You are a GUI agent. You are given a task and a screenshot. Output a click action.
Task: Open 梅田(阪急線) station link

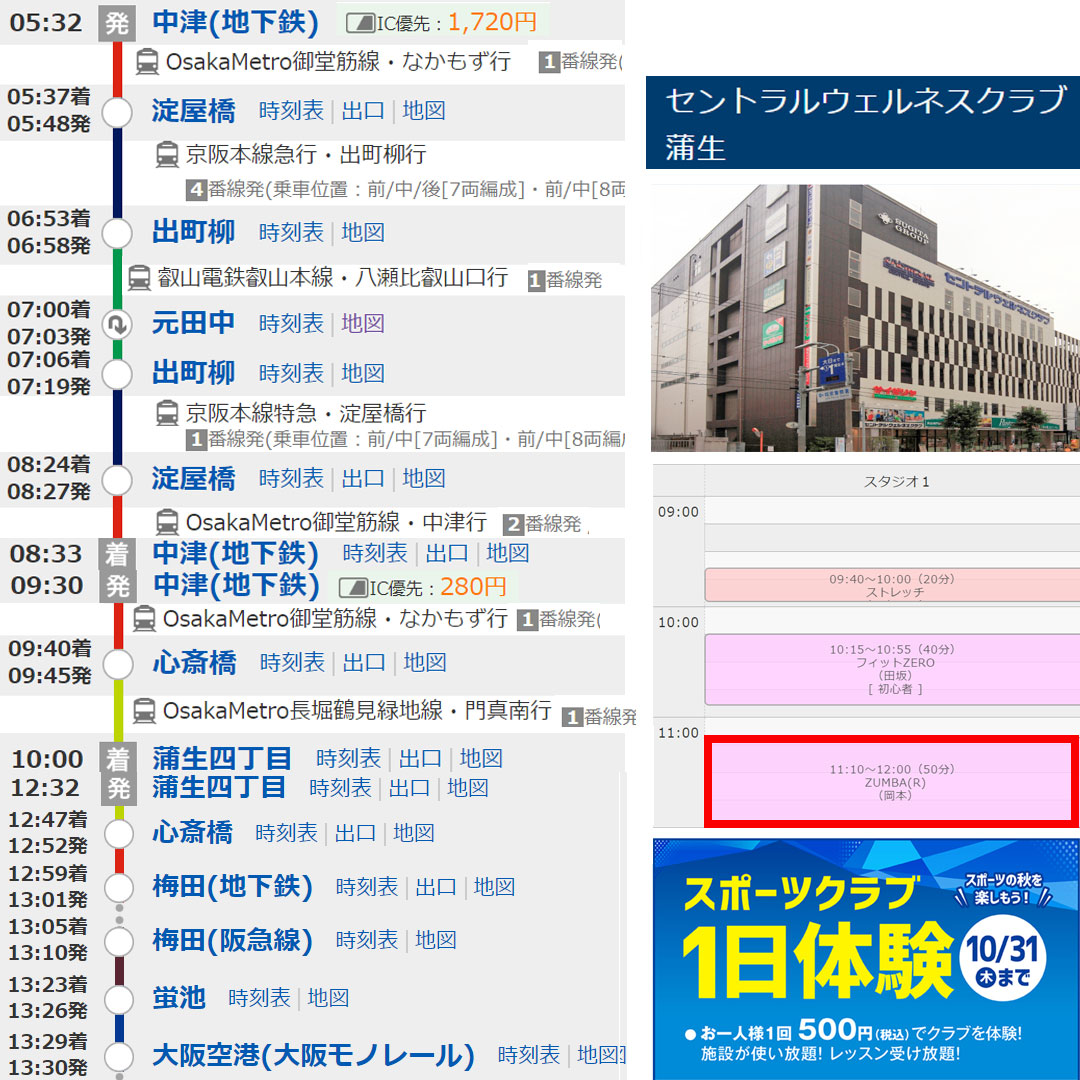coord(233,940)
